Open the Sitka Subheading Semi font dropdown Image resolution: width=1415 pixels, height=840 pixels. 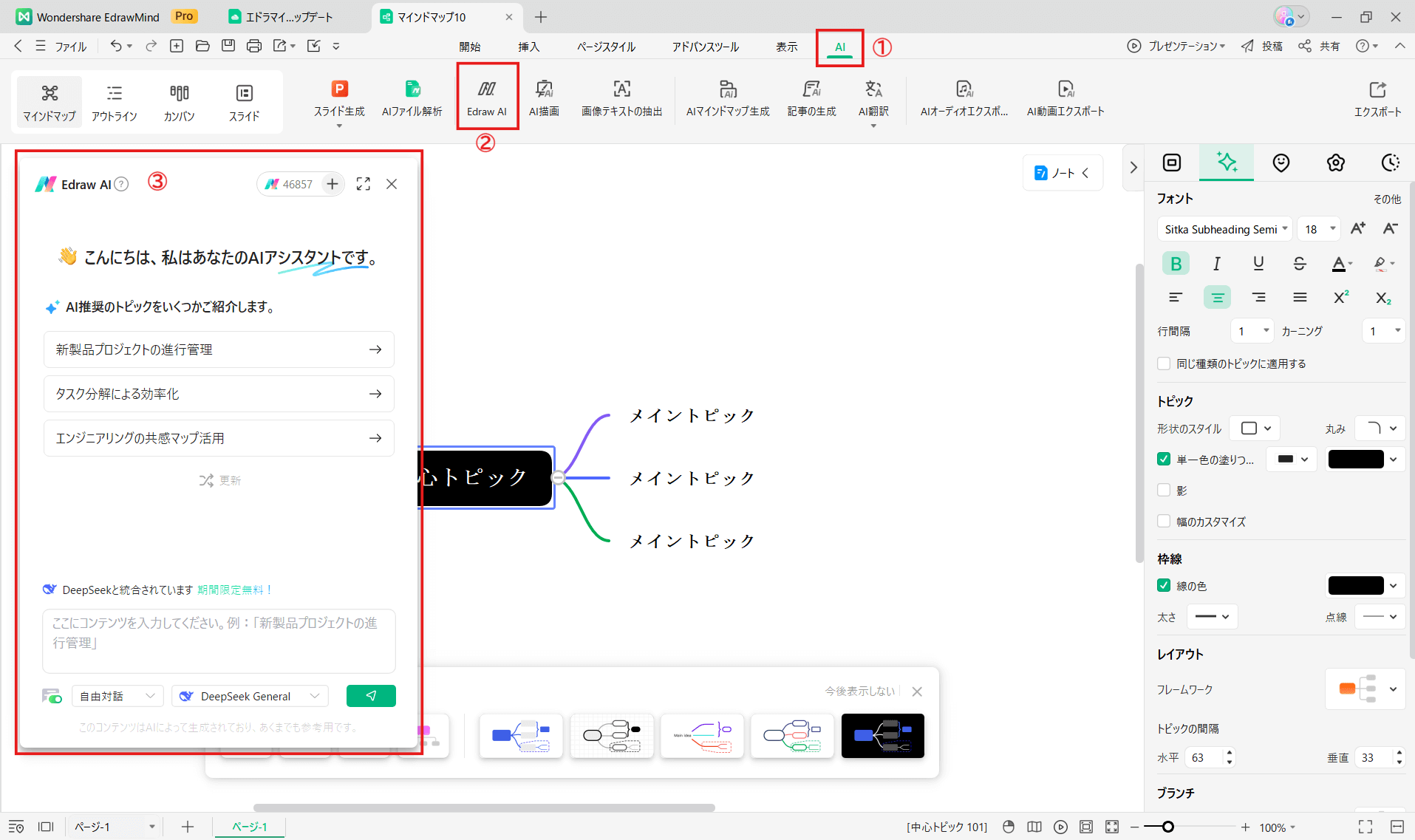[1225, 229]
